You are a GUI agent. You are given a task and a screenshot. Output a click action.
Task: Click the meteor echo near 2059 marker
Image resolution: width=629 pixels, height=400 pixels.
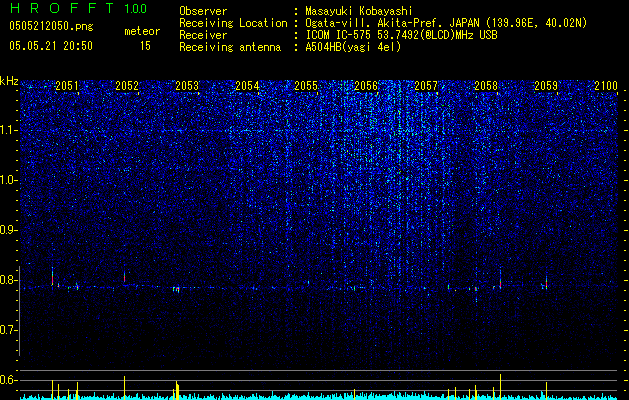[546, 282]
